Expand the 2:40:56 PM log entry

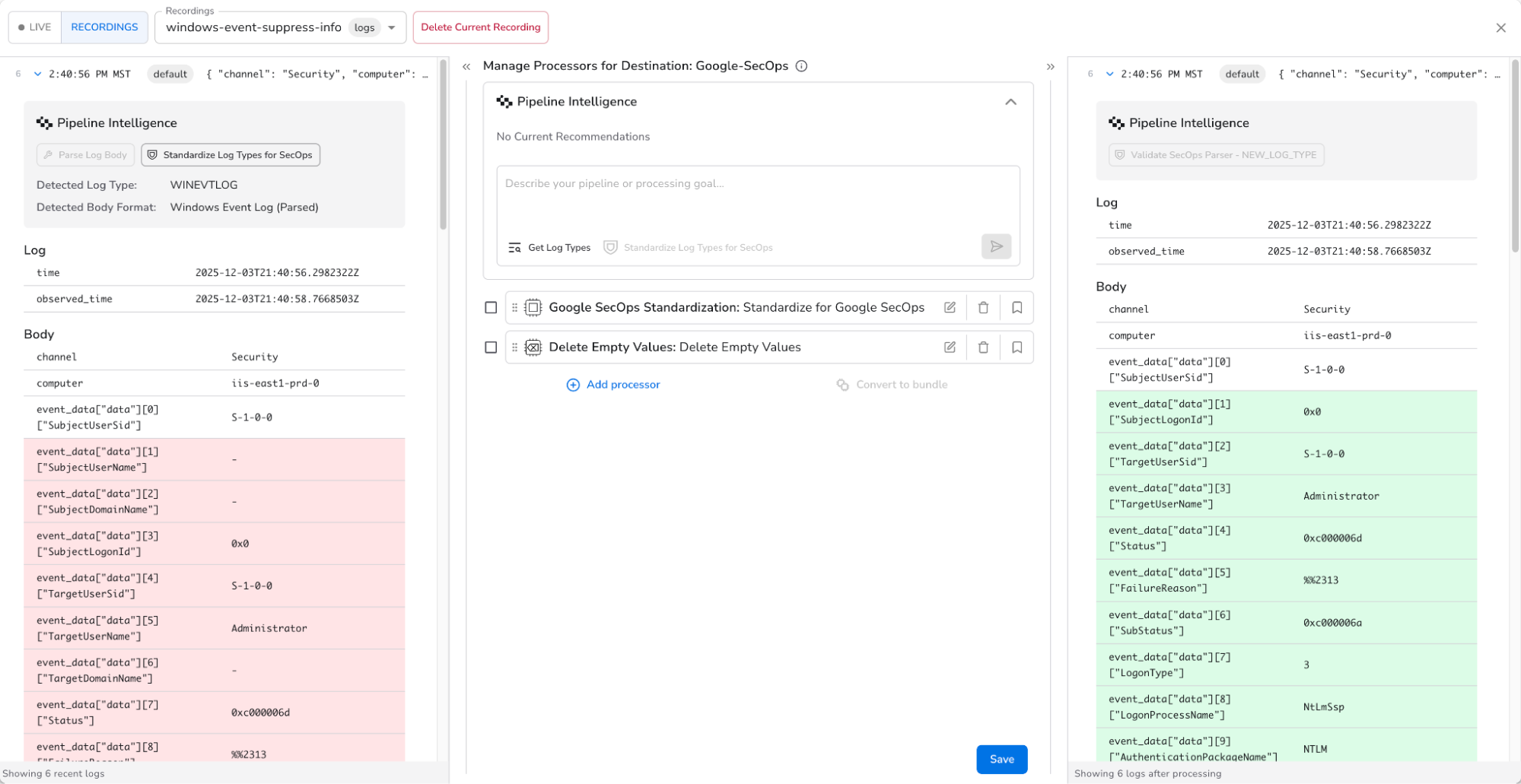pyautogui.click(x=37, y=74)
